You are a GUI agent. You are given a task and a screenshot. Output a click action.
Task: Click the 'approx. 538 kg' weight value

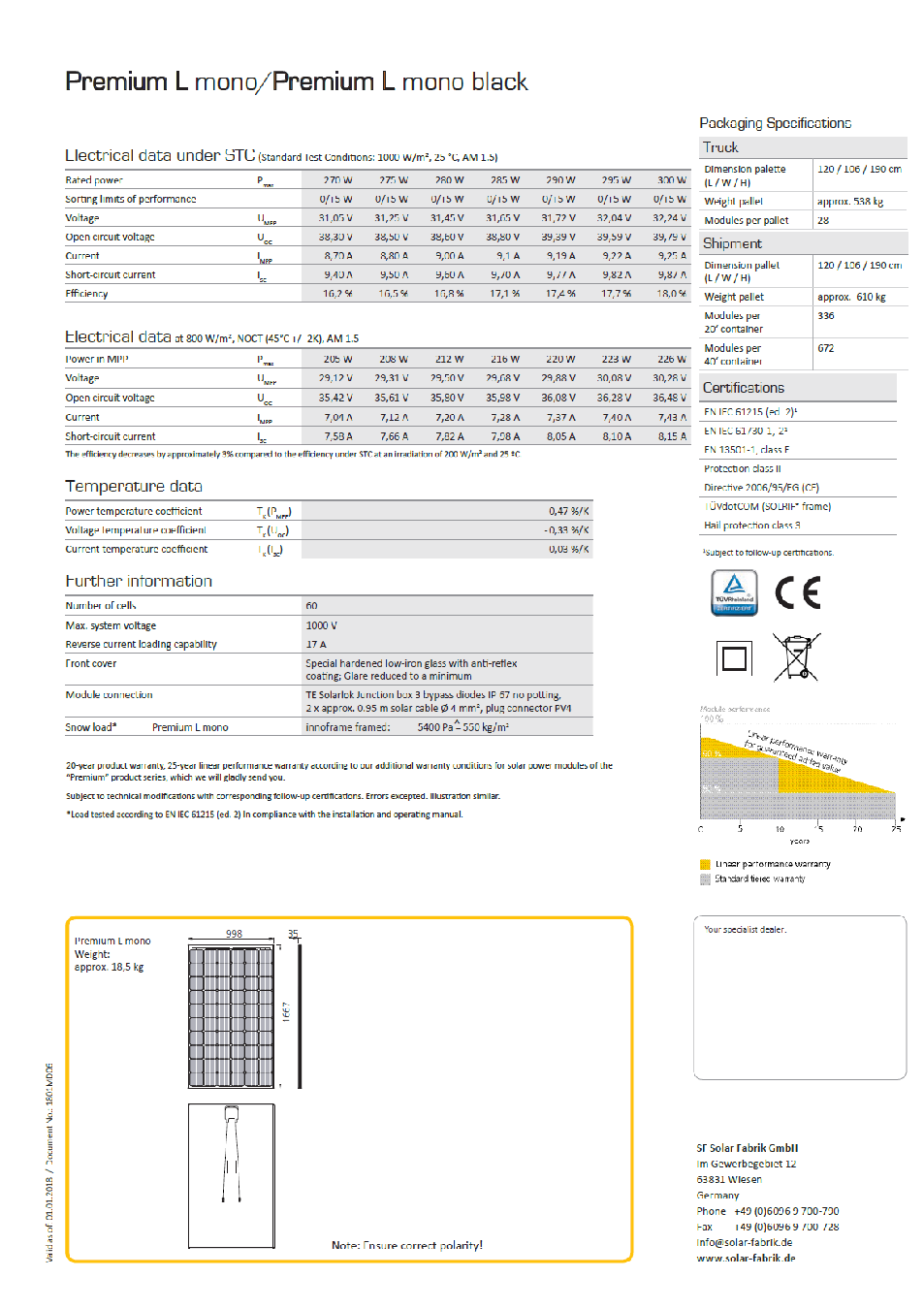pyautogui.click(x=850, y=202)
